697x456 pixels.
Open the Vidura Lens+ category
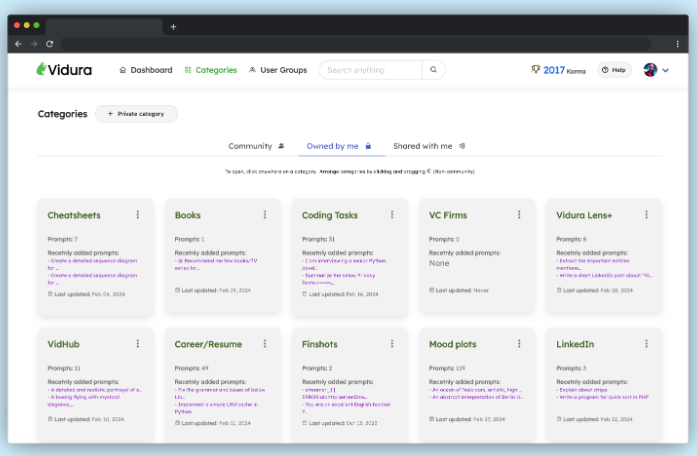604,255
